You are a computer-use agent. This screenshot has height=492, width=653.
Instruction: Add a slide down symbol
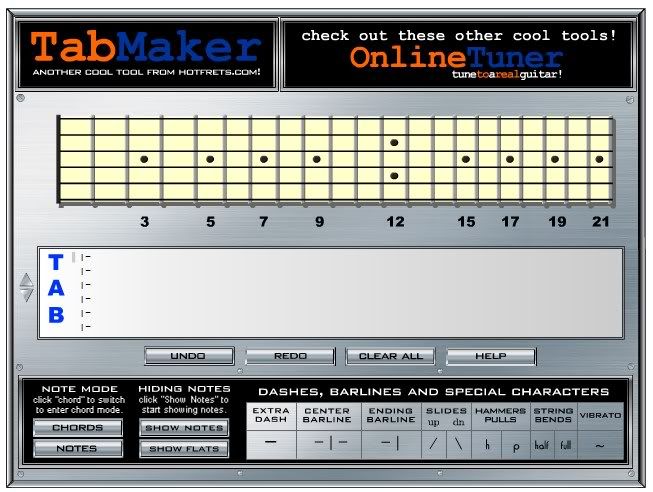pyautogui.click(x=459, y=445)
